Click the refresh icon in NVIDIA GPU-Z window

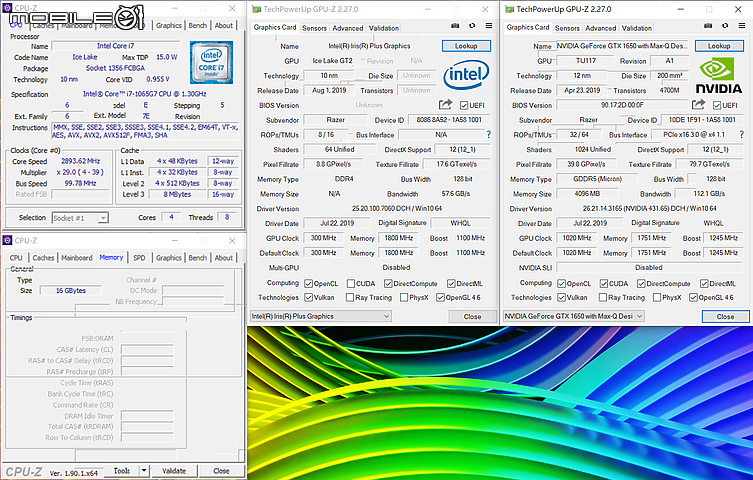725,26
